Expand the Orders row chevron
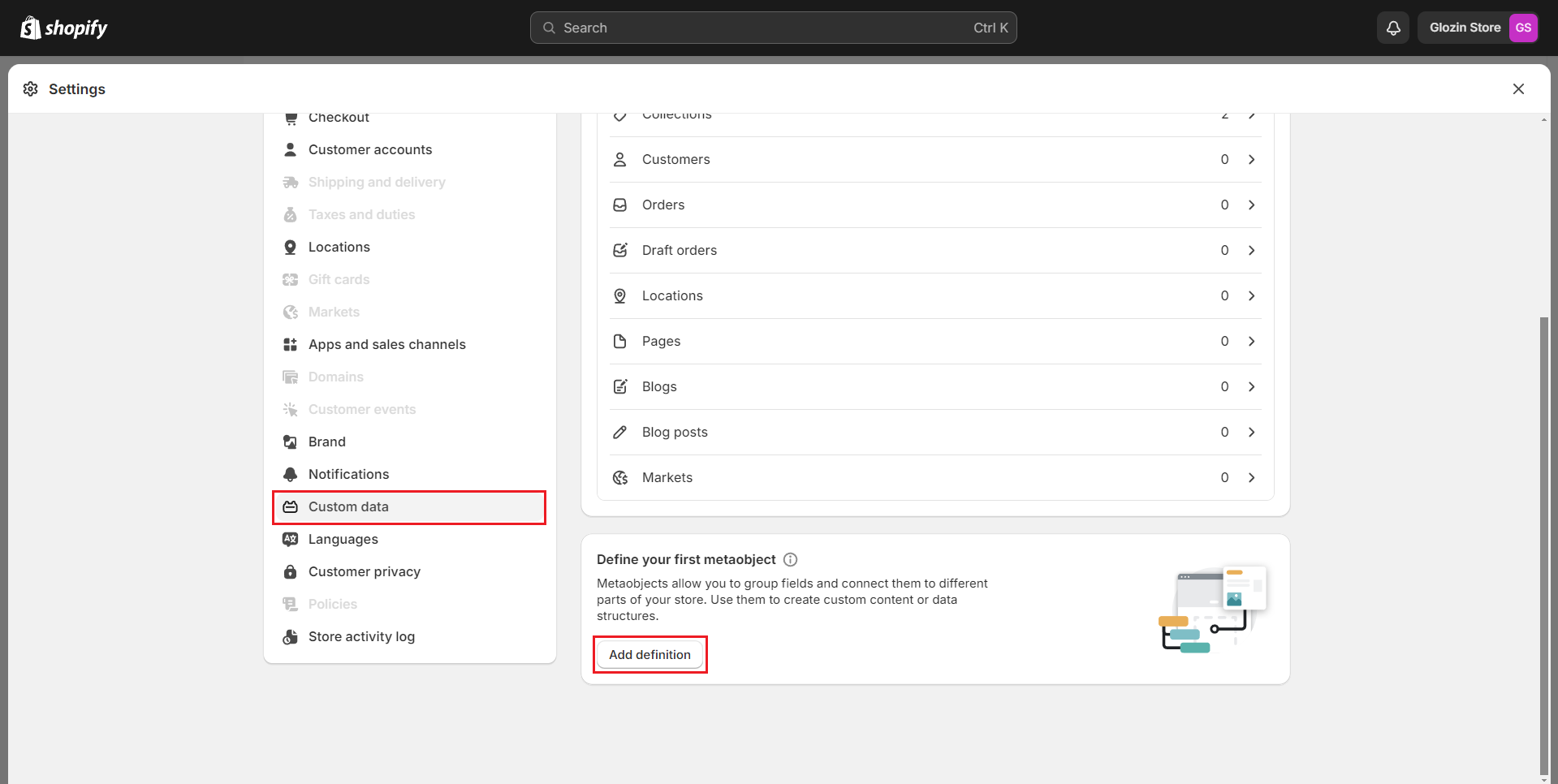The image size is (1558, 784). pos(1251,205)
